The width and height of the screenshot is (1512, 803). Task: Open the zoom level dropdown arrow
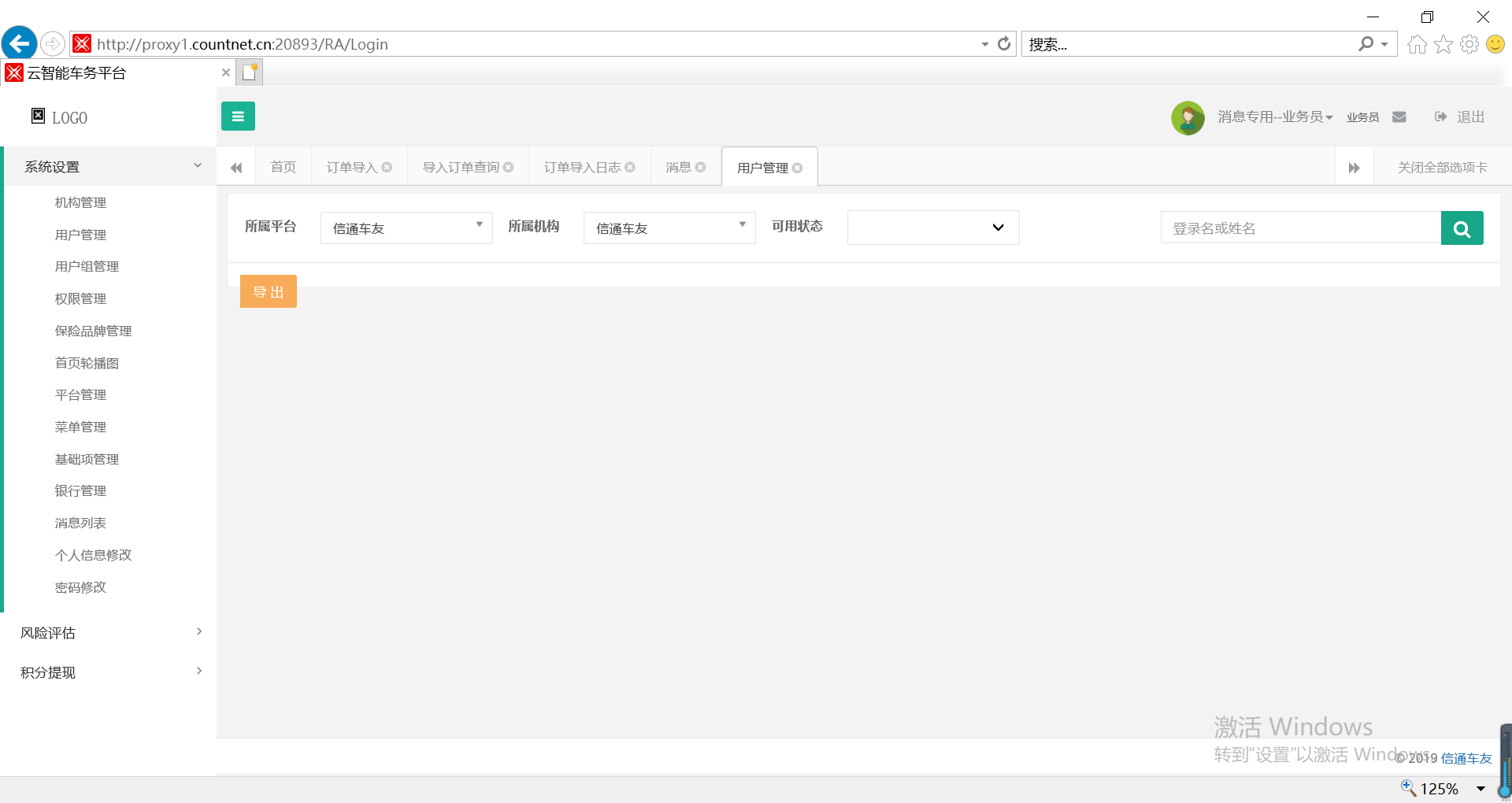pyautogui.click(x=1480, y=789)
